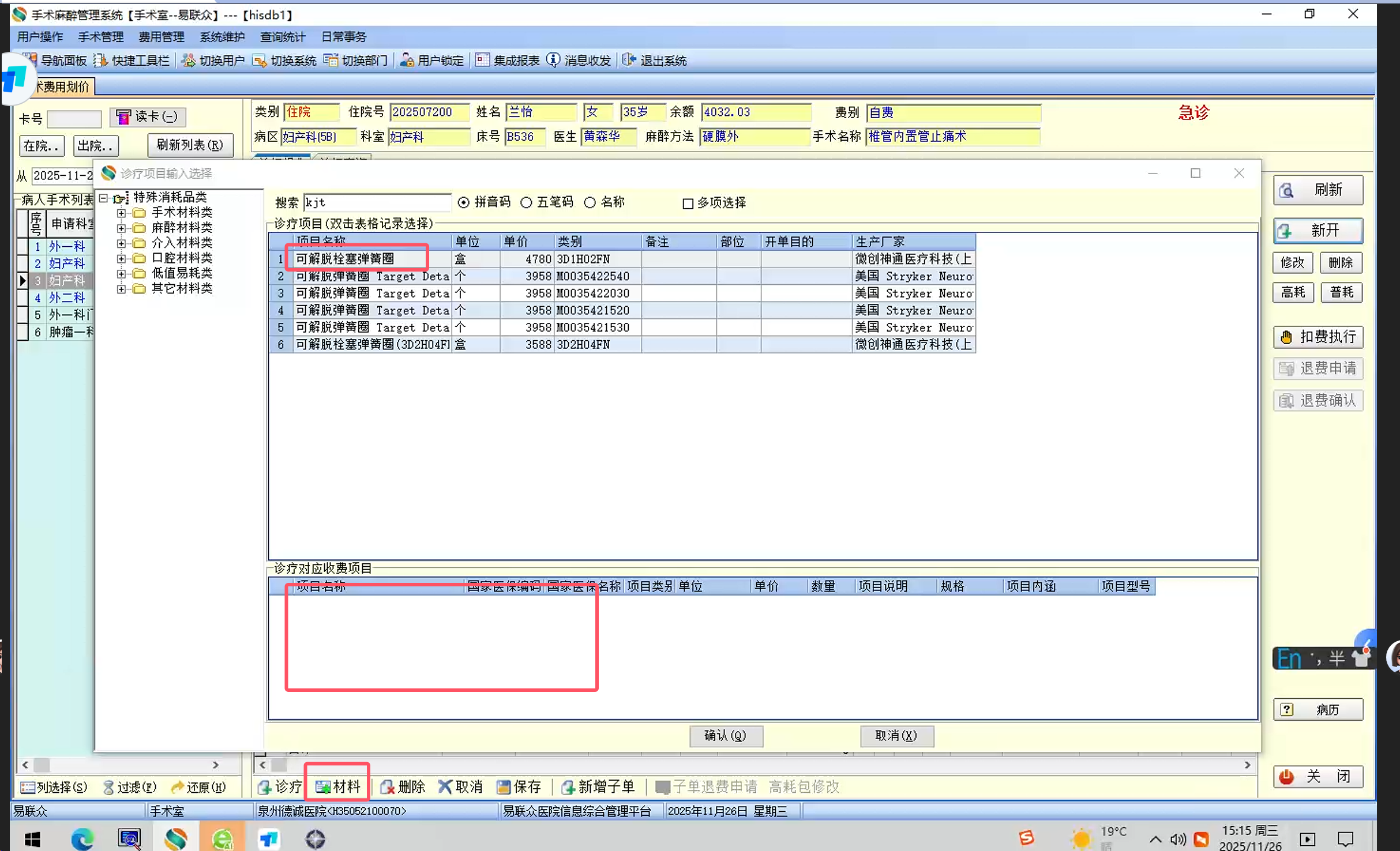The image size is (1400, 851).
Task: Click the 读卡 card reader button
Action: point(148,117)
